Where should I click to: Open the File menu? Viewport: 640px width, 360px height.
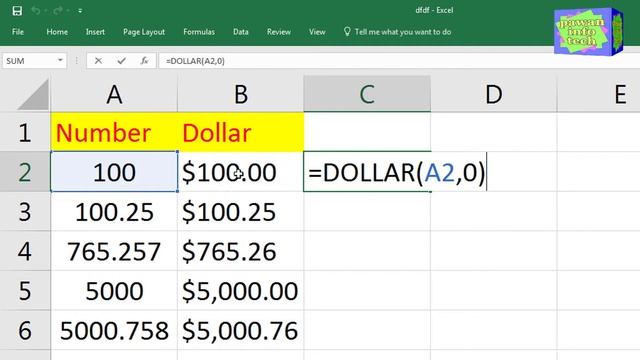18,32
